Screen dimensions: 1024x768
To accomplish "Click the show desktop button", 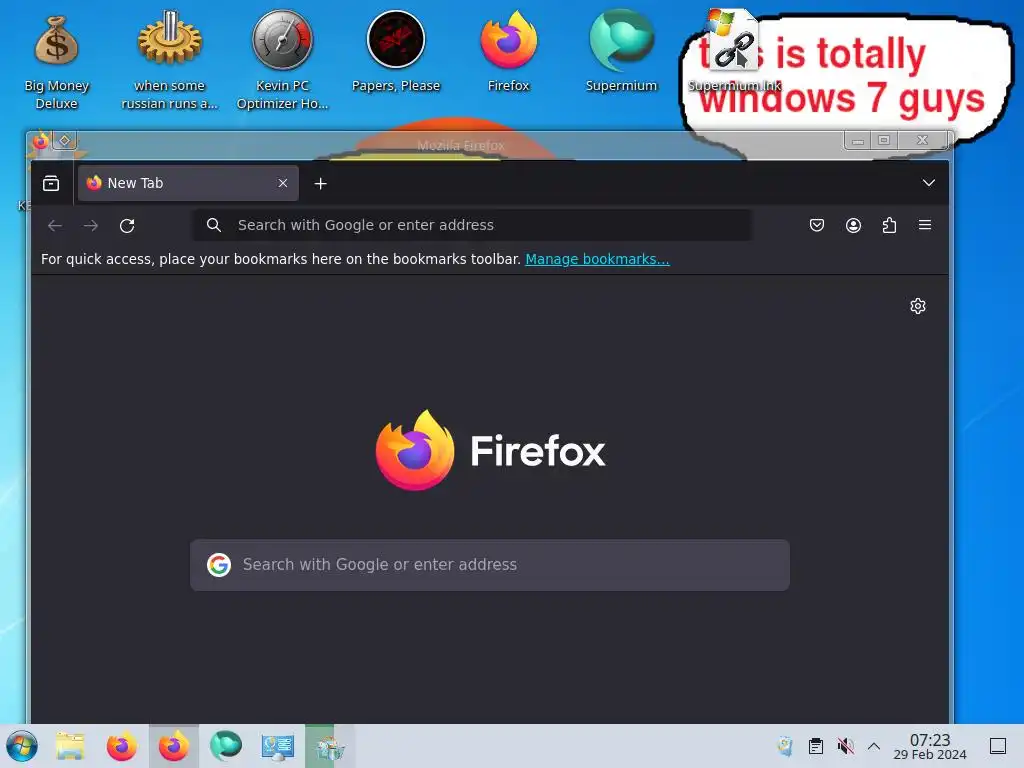I will [x=998, y=746].
